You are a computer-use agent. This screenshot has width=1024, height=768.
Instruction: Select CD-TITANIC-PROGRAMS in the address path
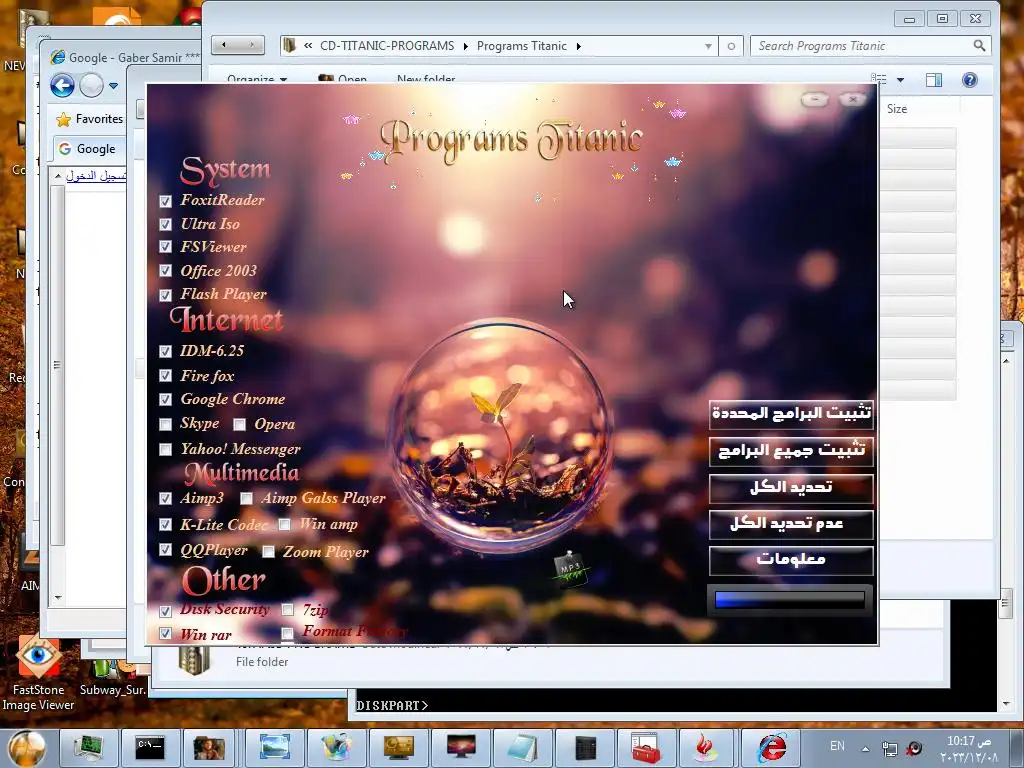(x=387, y=46)
